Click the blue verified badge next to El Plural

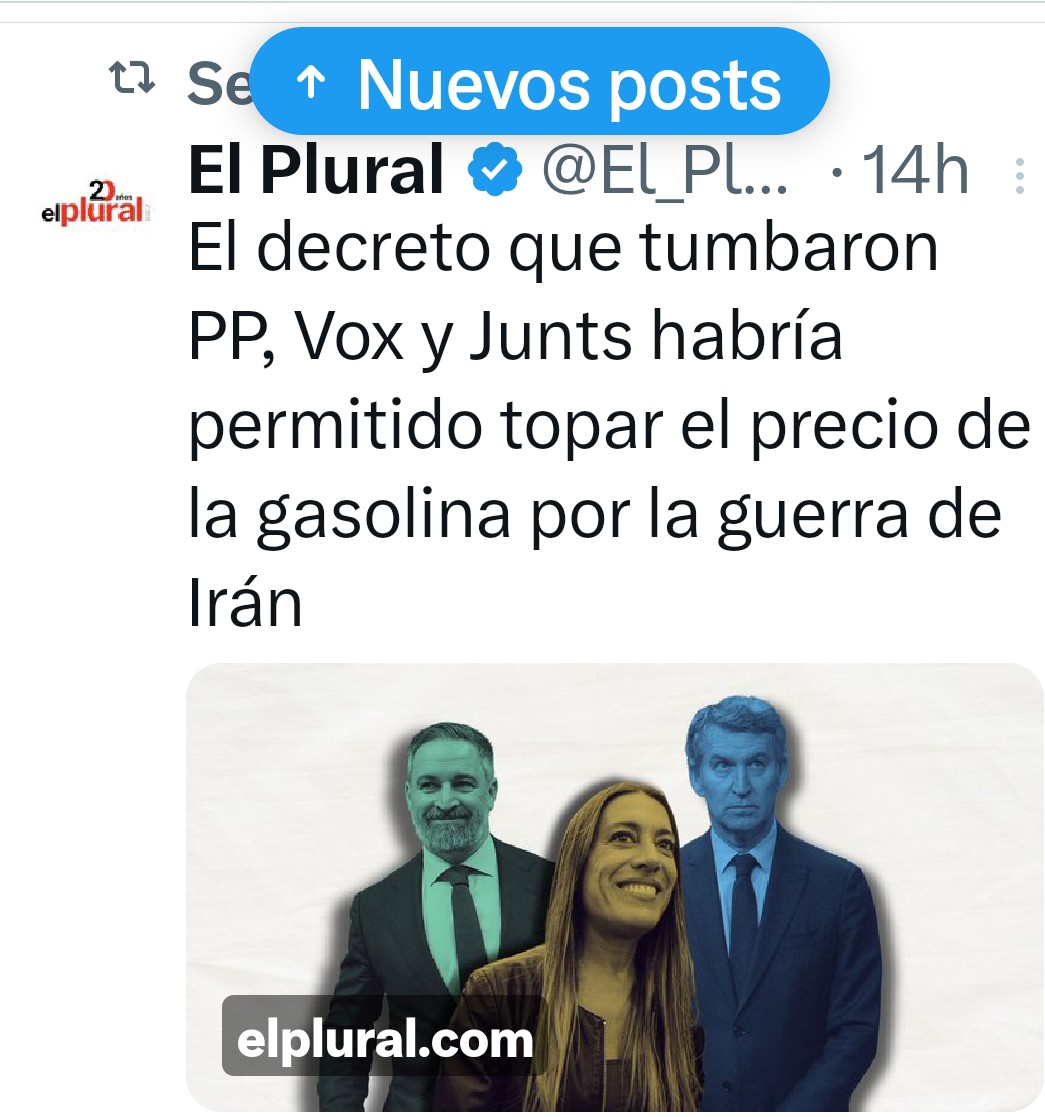tap(494, 169)
